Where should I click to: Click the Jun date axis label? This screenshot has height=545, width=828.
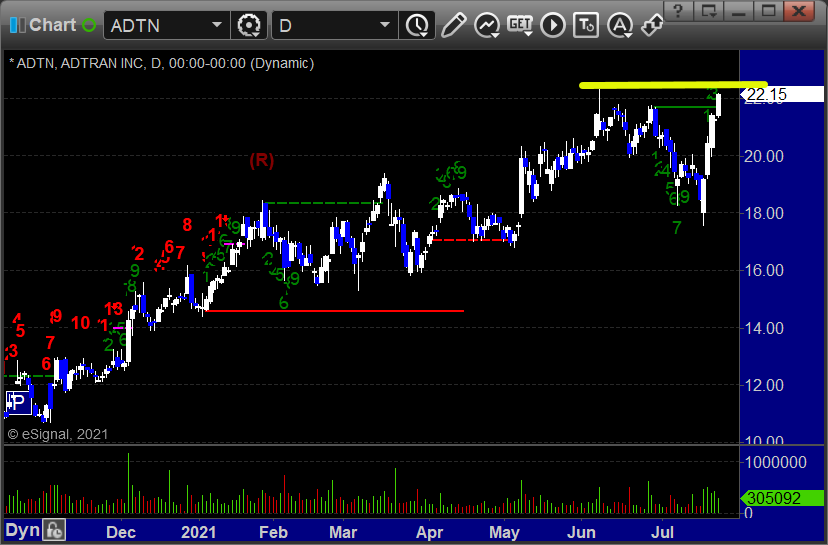pos(581,532)
